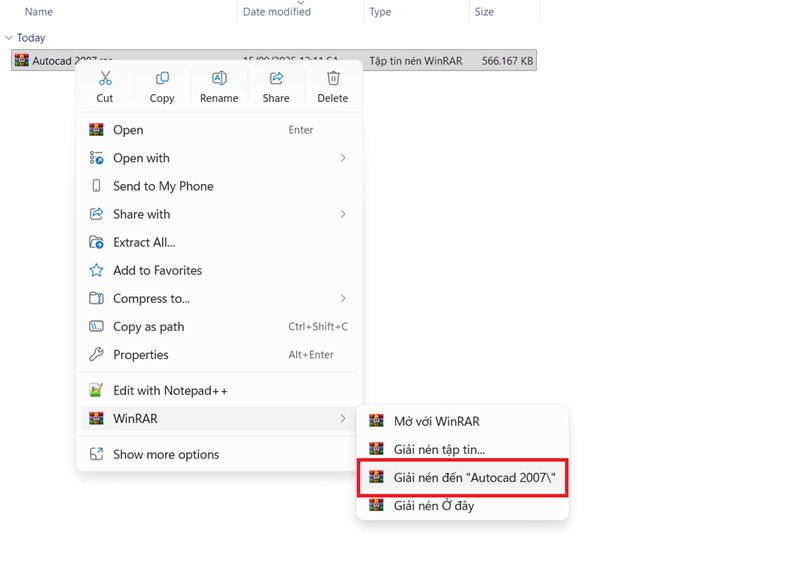
Task: Click the Cut scissors icon
Action: [x=105, y=79]
